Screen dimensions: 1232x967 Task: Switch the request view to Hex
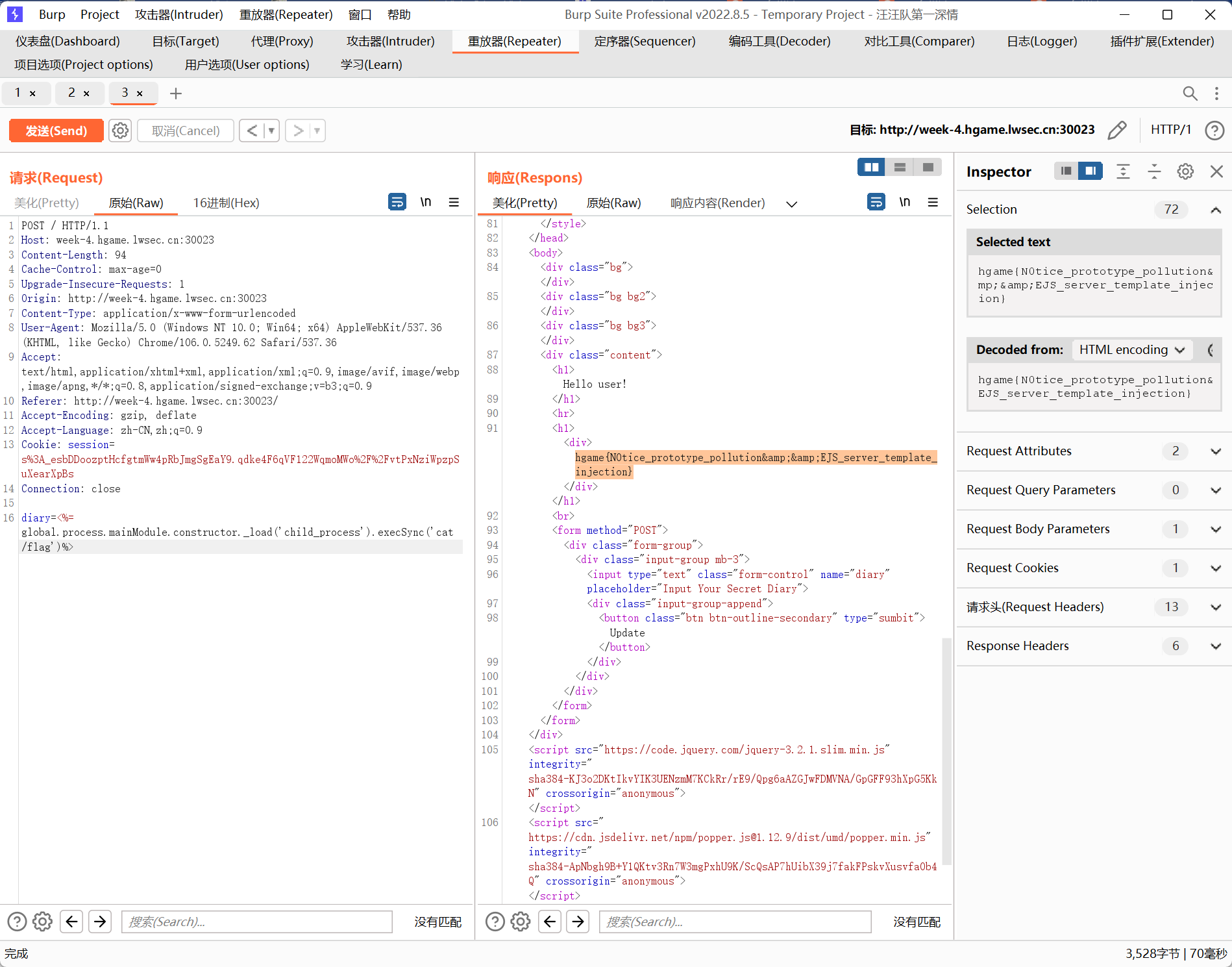click(226, 203)
